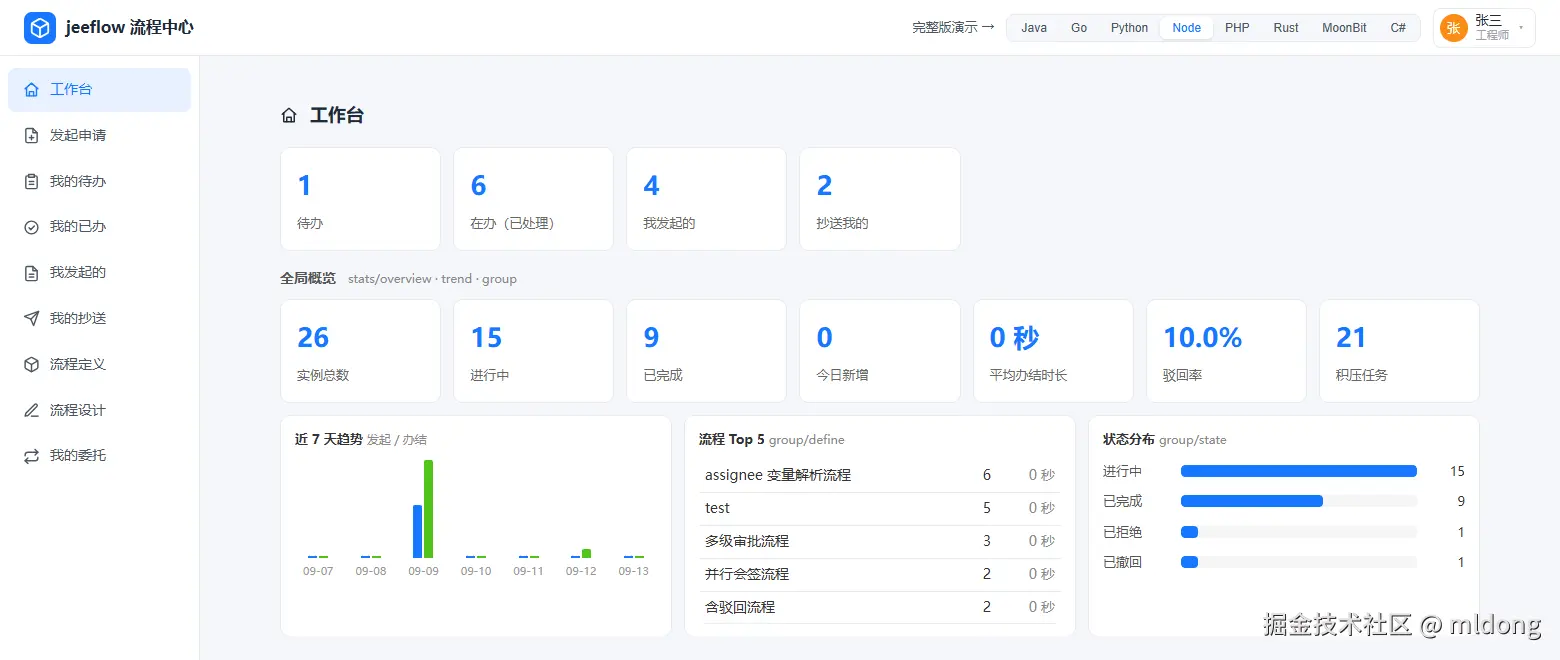This screenshot has height=660, width=1560.
Task: Click the clipboard icon for 我的待办
Action: pos(32,181)
